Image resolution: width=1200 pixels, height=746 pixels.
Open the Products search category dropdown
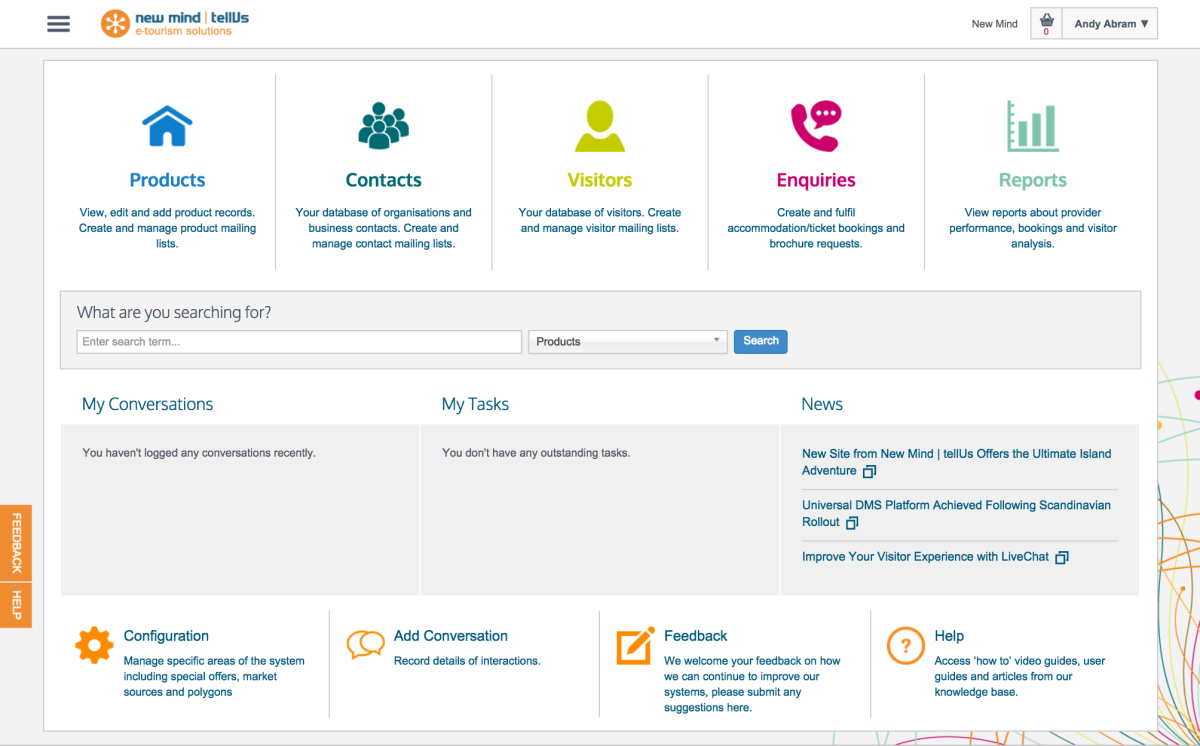tap(627, 341)
